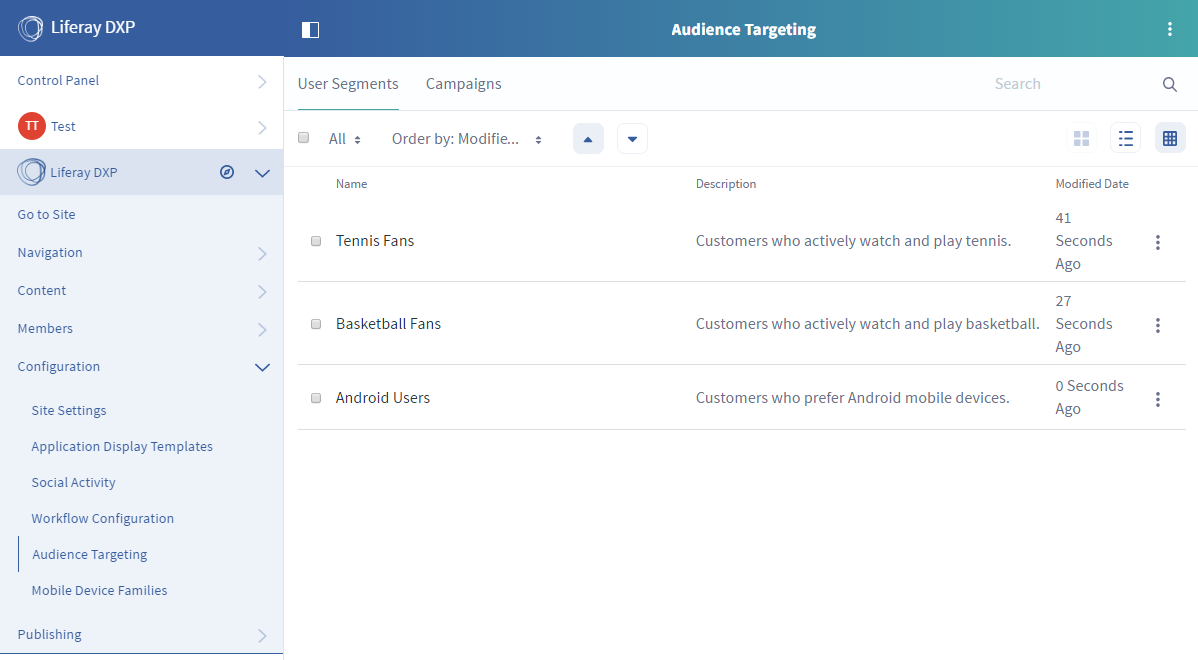1198x660 pixels.
Task: Open actions menu for Tennis Fans
Action: pyautogui.click(x=1158, y=242)
